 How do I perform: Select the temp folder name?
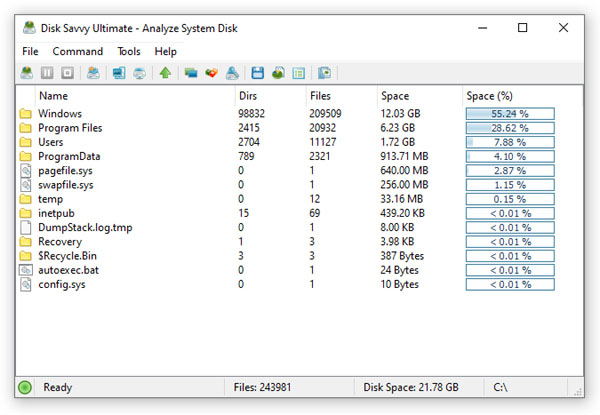click(x=51, y=199)
